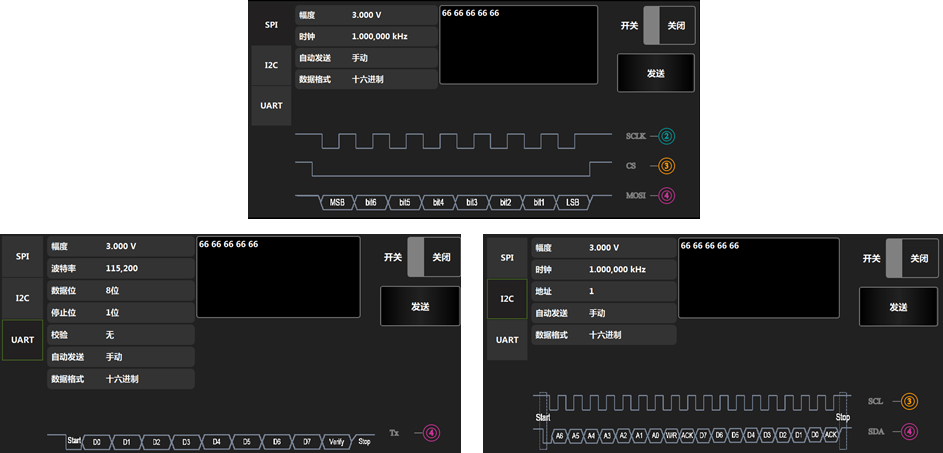Click the SDA channel 4 circle icon

909,432
